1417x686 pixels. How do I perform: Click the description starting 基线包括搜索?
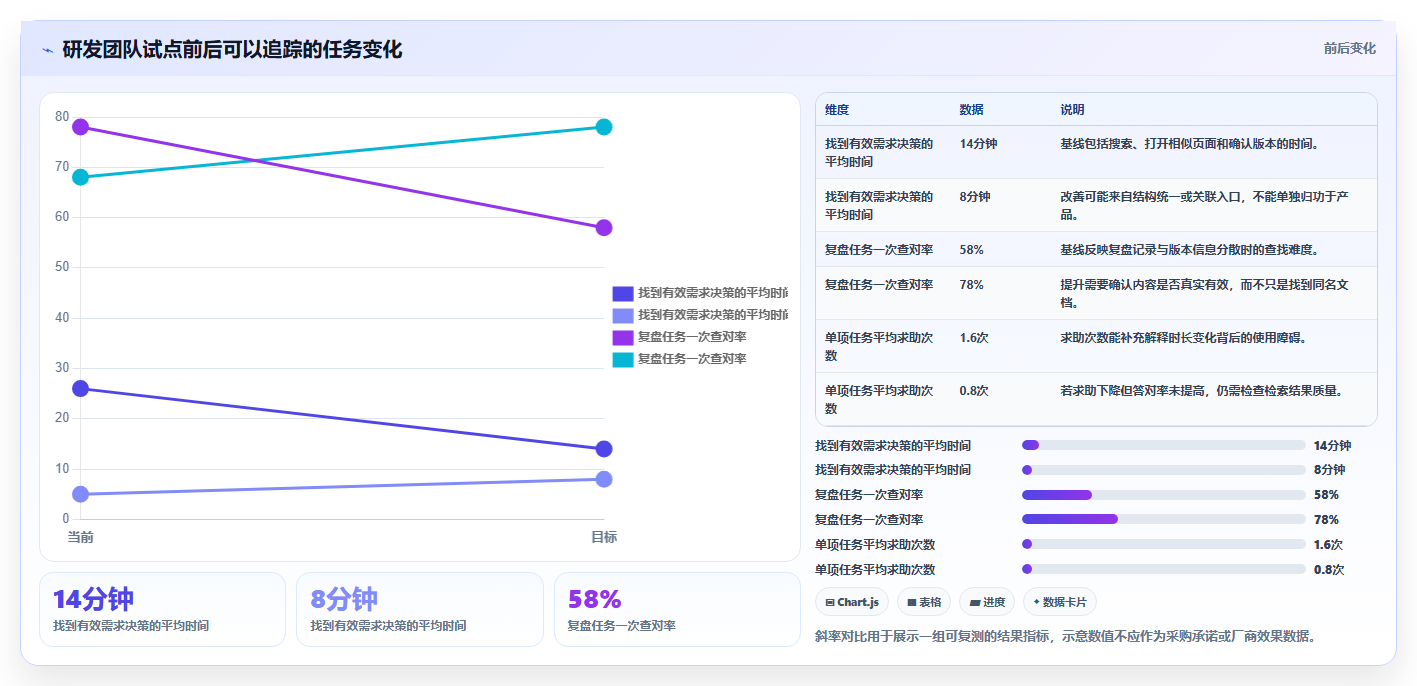pyautogui.click(x=1190, y=144)
